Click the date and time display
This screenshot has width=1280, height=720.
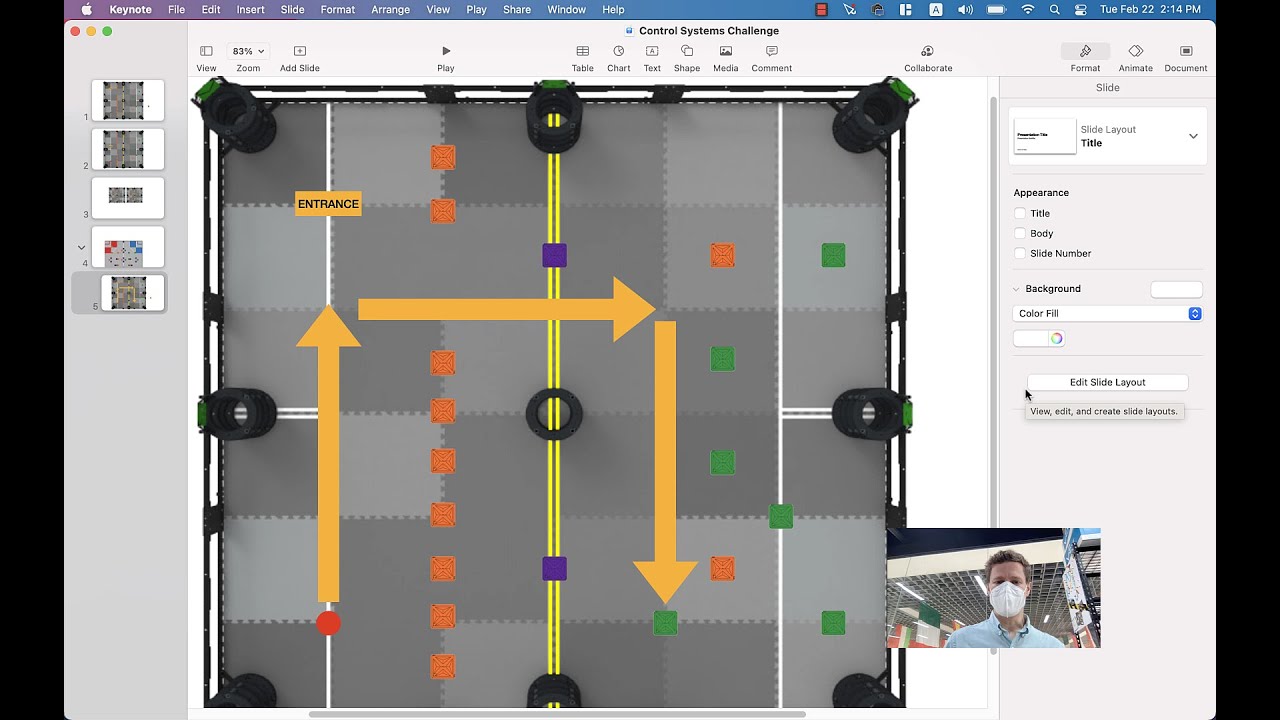1150,10
